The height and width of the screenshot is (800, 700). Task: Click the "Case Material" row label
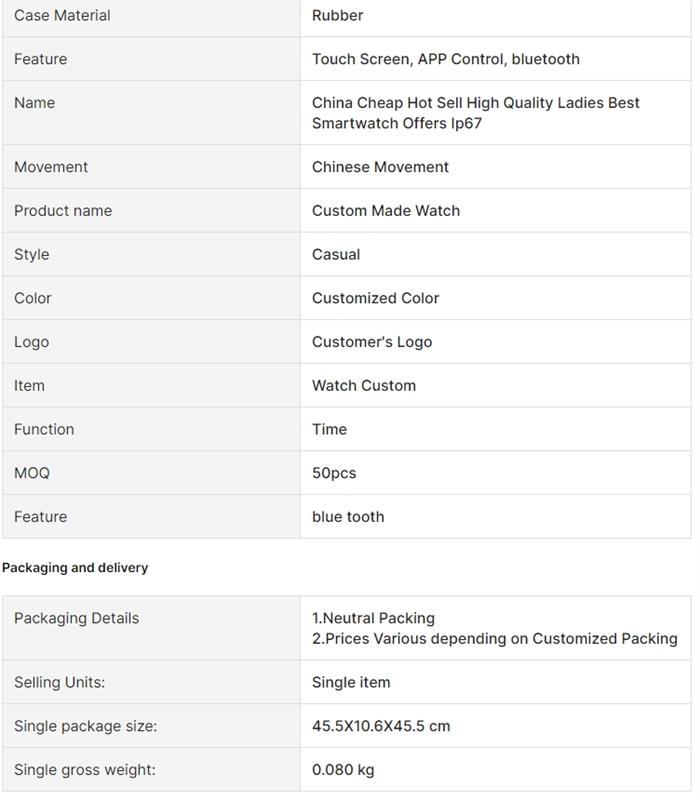(x=62, y=15)
